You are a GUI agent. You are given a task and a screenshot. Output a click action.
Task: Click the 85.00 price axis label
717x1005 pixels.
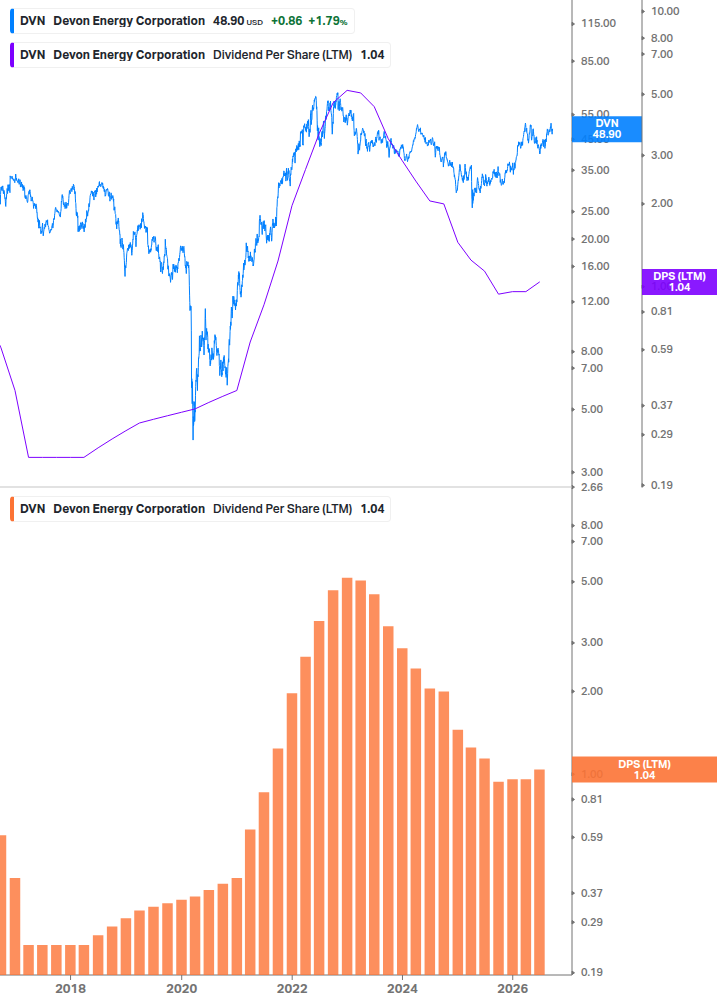[x=595, y=62]
